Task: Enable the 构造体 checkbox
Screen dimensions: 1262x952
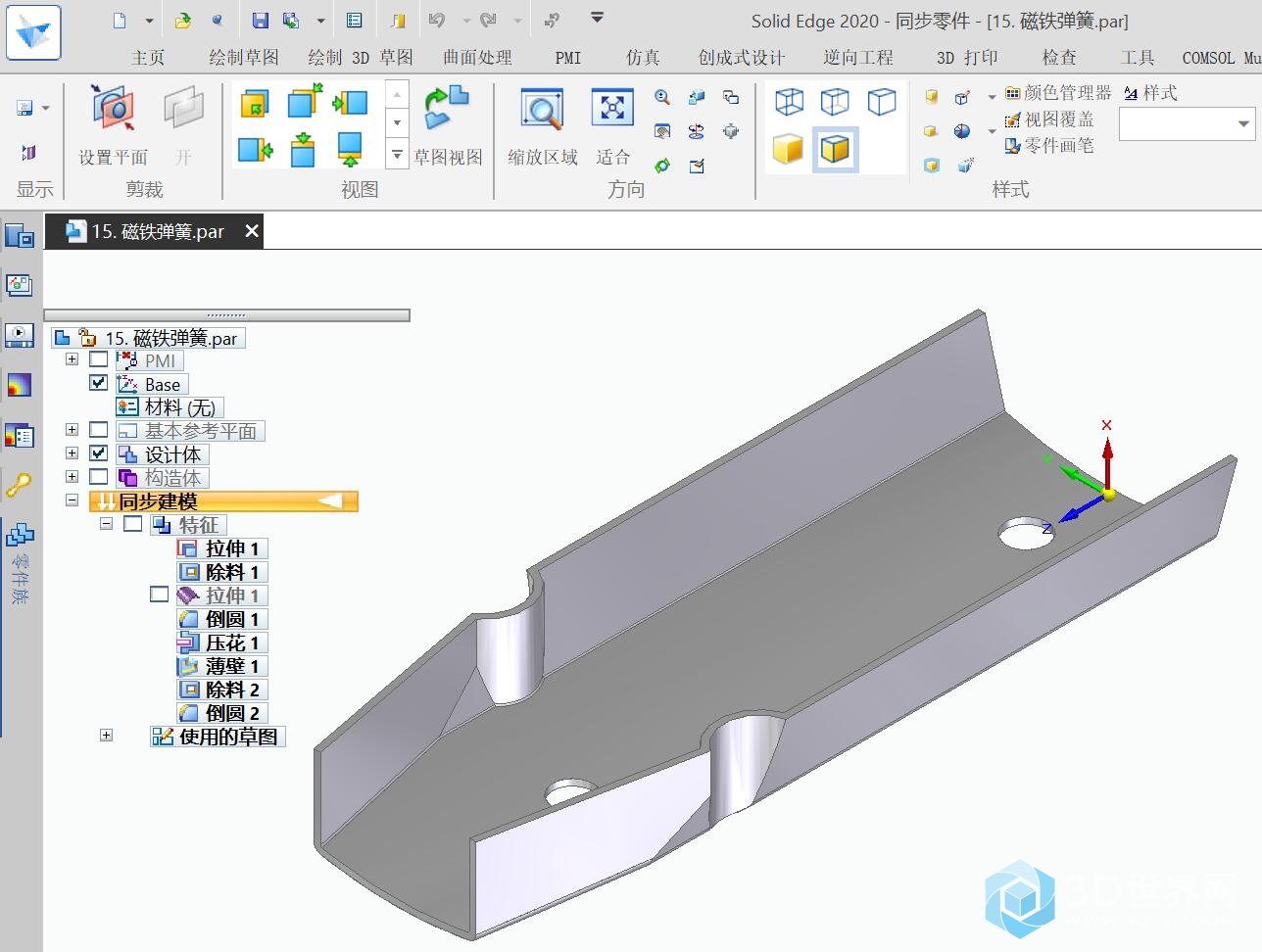Action: coord(99,477)
